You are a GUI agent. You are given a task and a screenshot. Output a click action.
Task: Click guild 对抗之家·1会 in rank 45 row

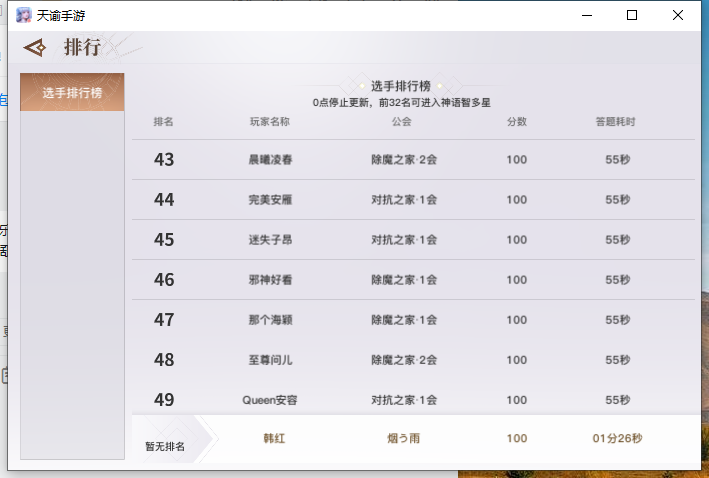pyautogui.click(x=404, y=240)
